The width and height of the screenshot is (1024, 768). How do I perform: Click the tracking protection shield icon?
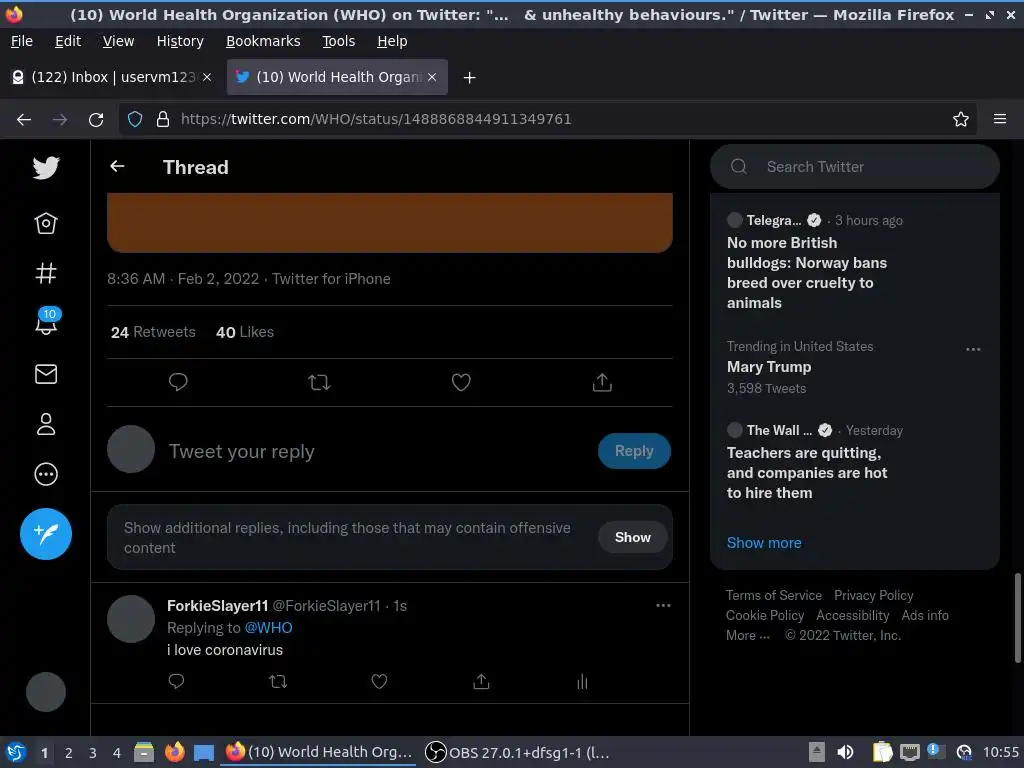coord(135,119)
